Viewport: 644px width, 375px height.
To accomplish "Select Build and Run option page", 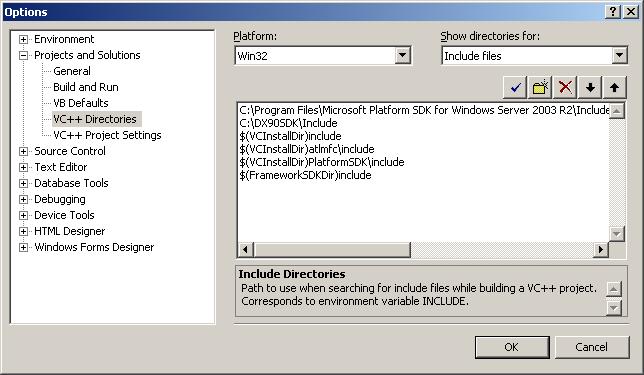I will [86, 87].
